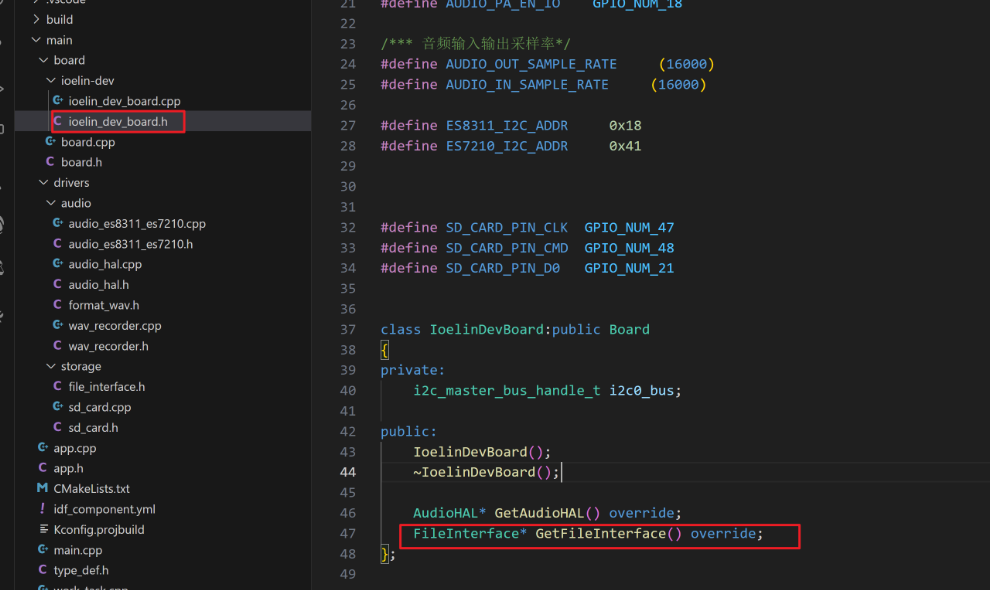Click the ~IoelinDevBoard destructor declaration
Viewport: 990px width, 590px height.
click(x=486, y=472)
